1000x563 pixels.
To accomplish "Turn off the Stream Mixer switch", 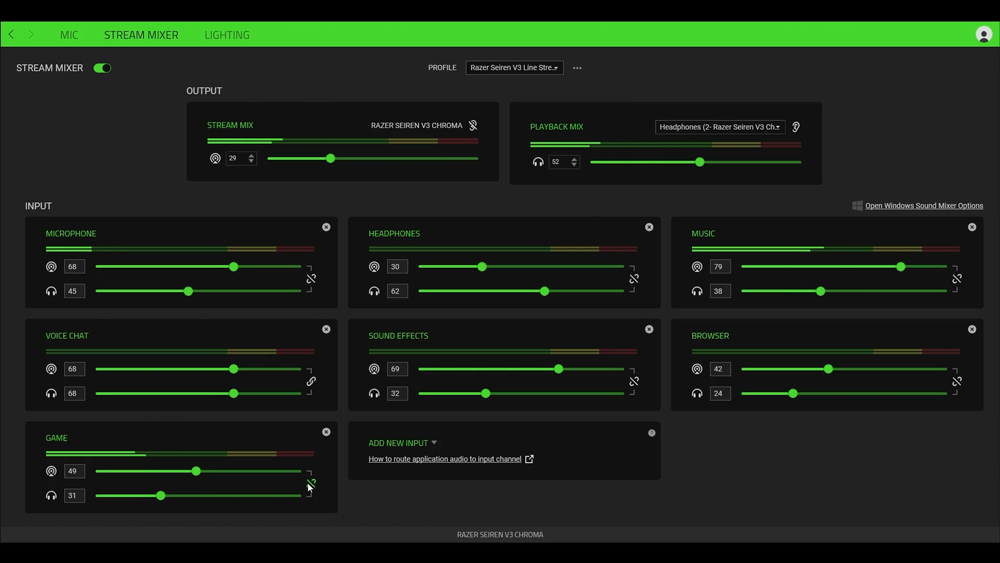I will [x=102, y=68].
